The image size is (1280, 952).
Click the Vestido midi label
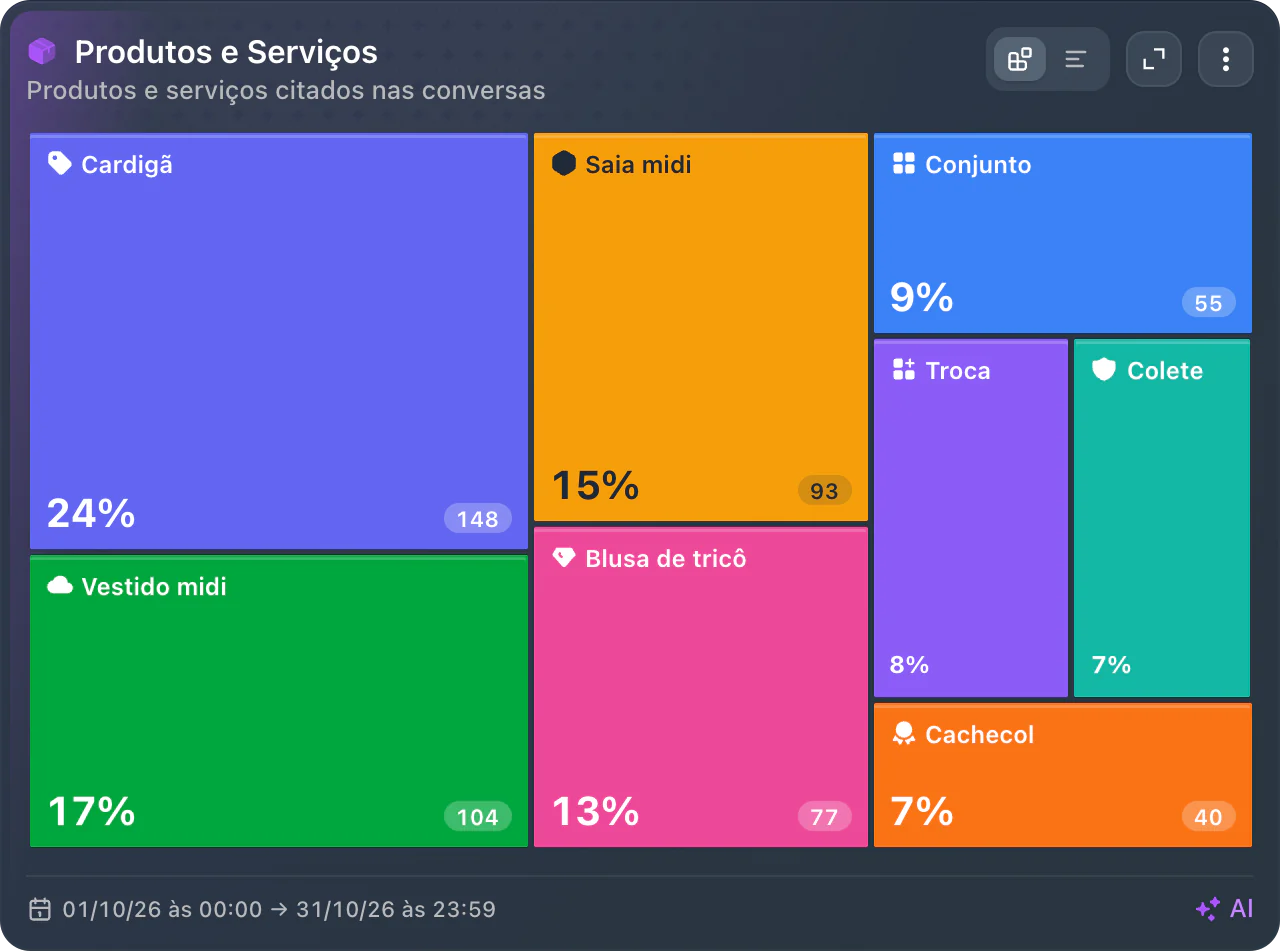[154, 586]
